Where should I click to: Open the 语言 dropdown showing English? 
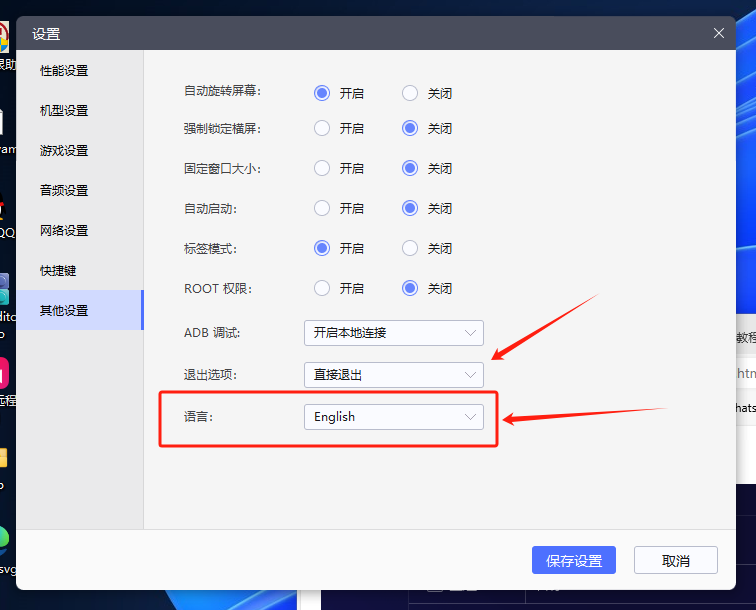click(393, 417)
